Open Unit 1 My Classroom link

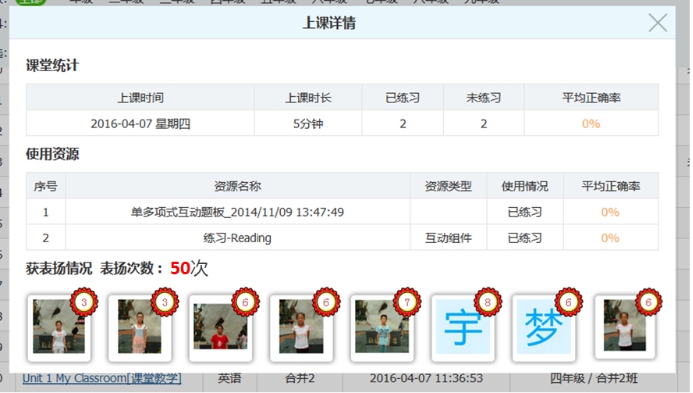pyautogui.click(x=102, y=378)
